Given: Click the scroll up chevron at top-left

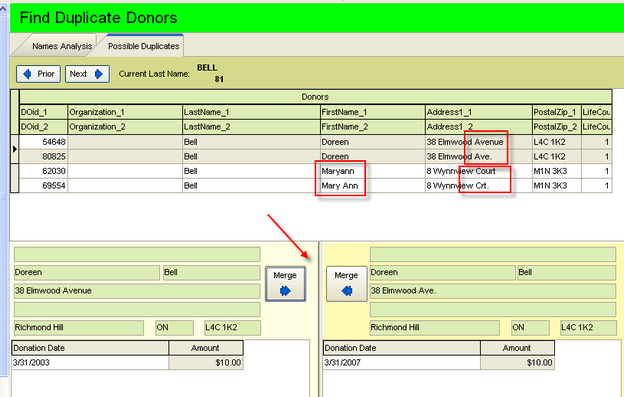Looking at the screenshot, I should point(4,8).
